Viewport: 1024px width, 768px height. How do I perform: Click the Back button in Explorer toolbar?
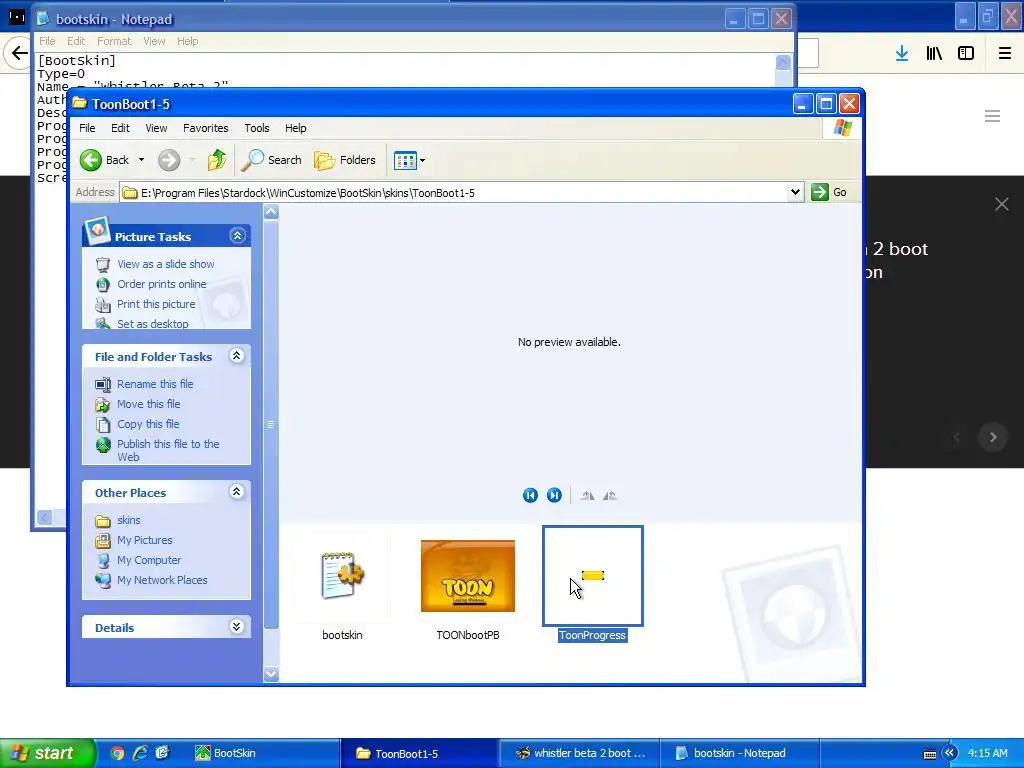point(104,160)
